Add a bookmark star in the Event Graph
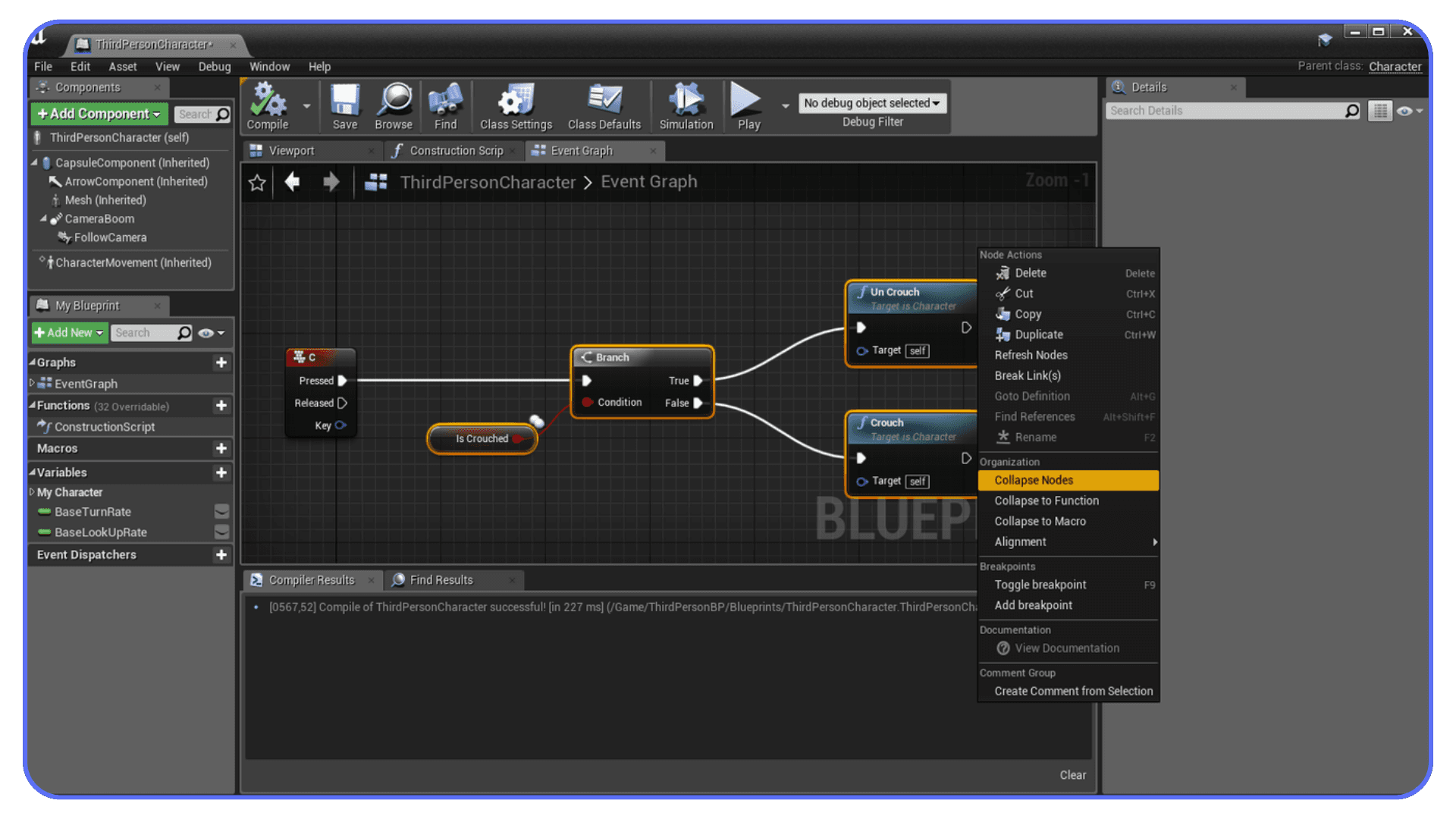Viewport: 1456px width, 819px height. coord(257,182)
